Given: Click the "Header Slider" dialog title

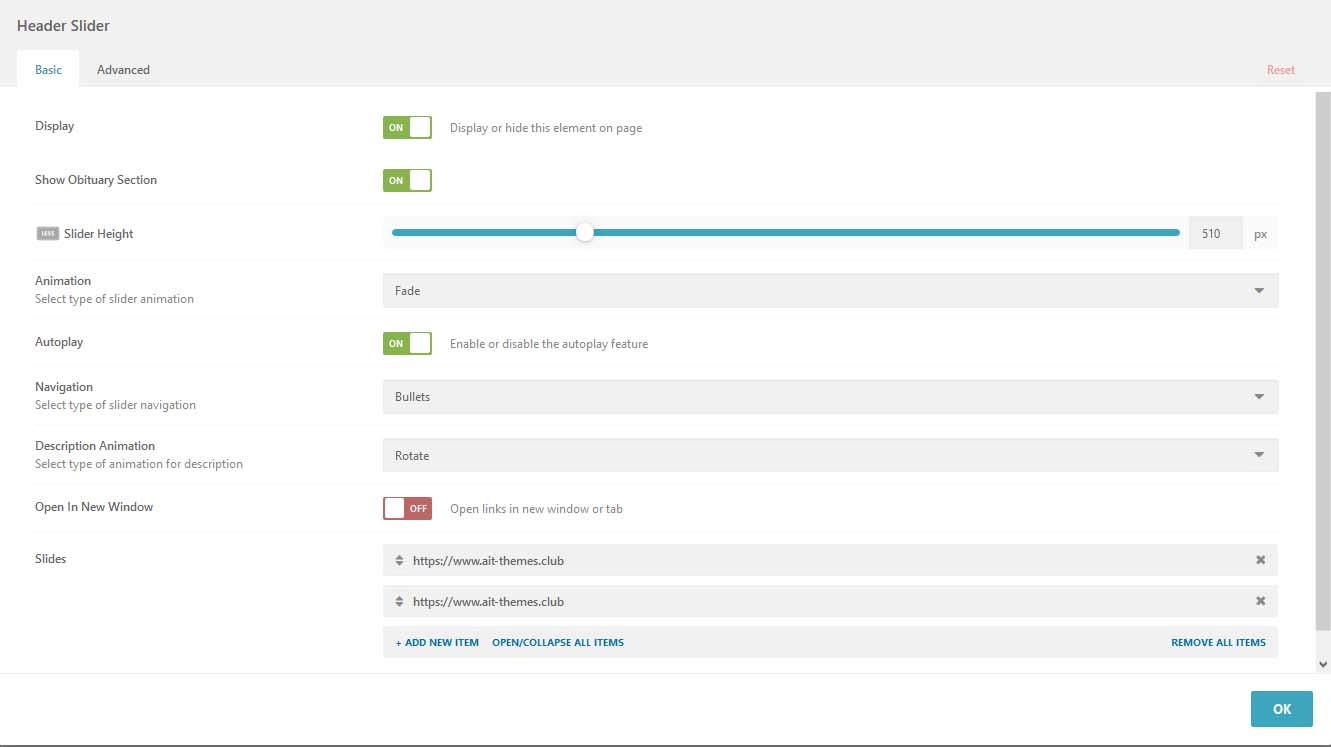Looking at the screenshot, I should pos(63,25).
